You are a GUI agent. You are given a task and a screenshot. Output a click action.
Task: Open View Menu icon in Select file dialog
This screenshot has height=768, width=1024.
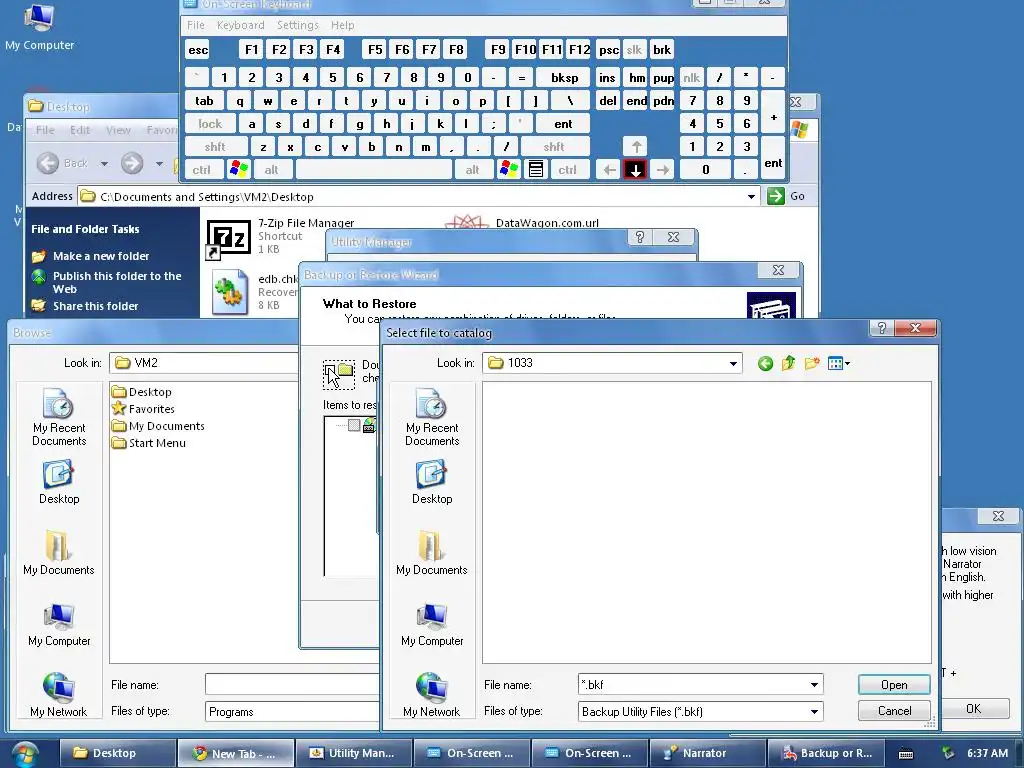tap(839, 363)
